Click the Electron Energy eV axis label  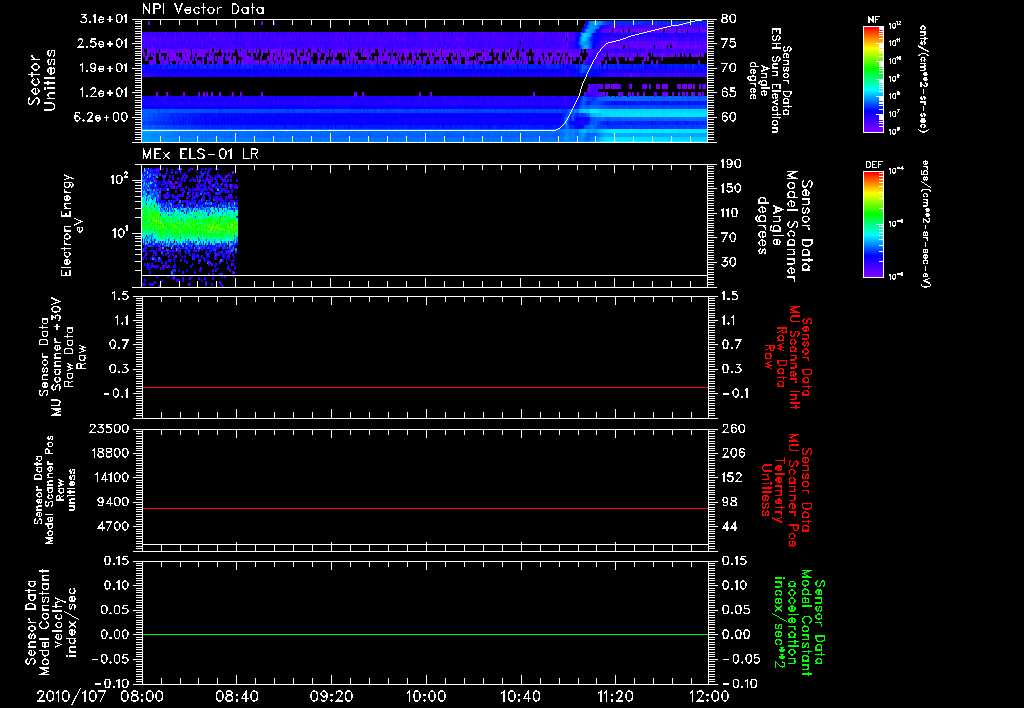click(x=73, y=225)
